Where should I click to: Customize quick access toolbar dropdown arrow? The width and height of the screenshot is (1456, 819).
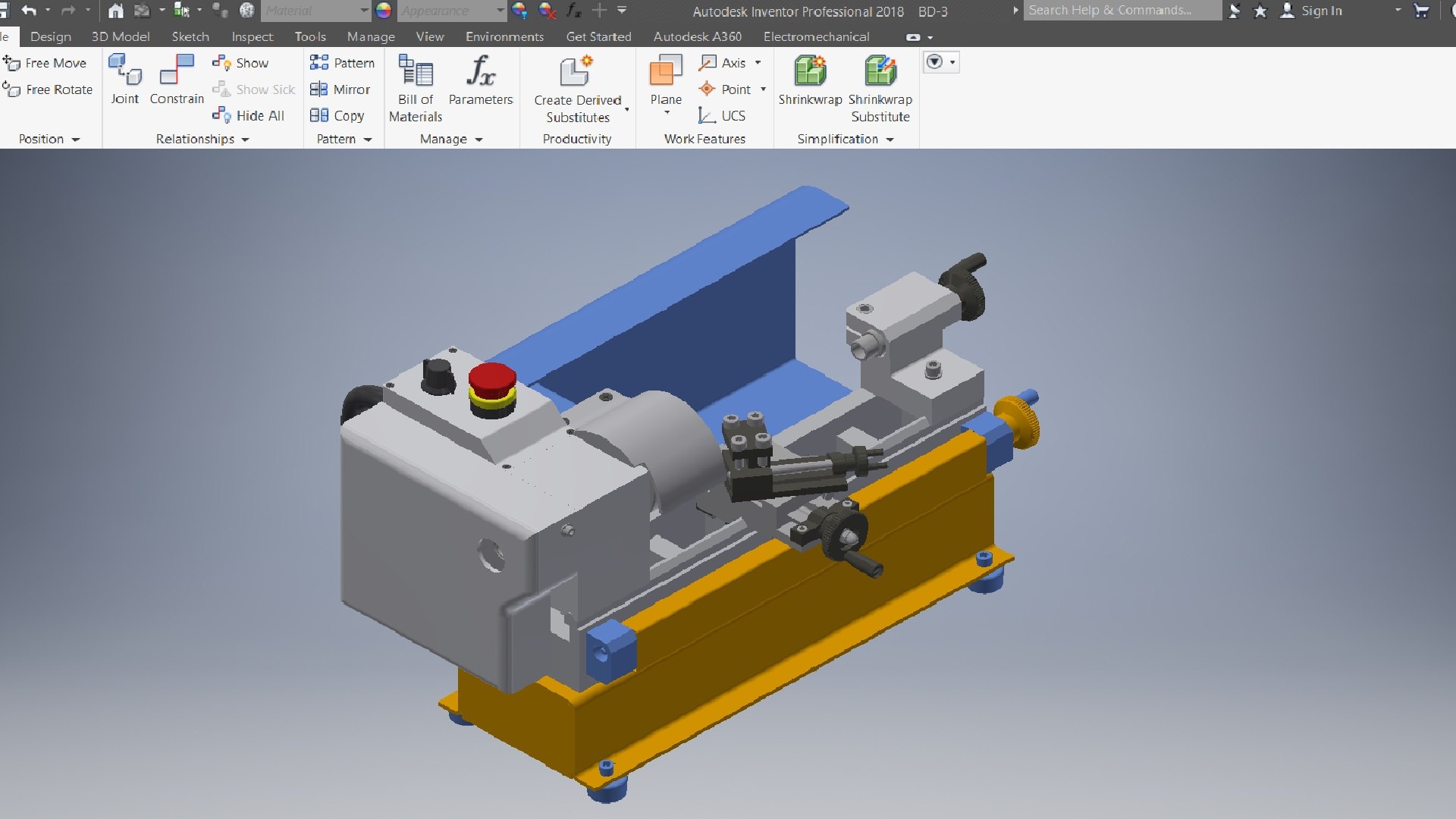pos(622,11)
